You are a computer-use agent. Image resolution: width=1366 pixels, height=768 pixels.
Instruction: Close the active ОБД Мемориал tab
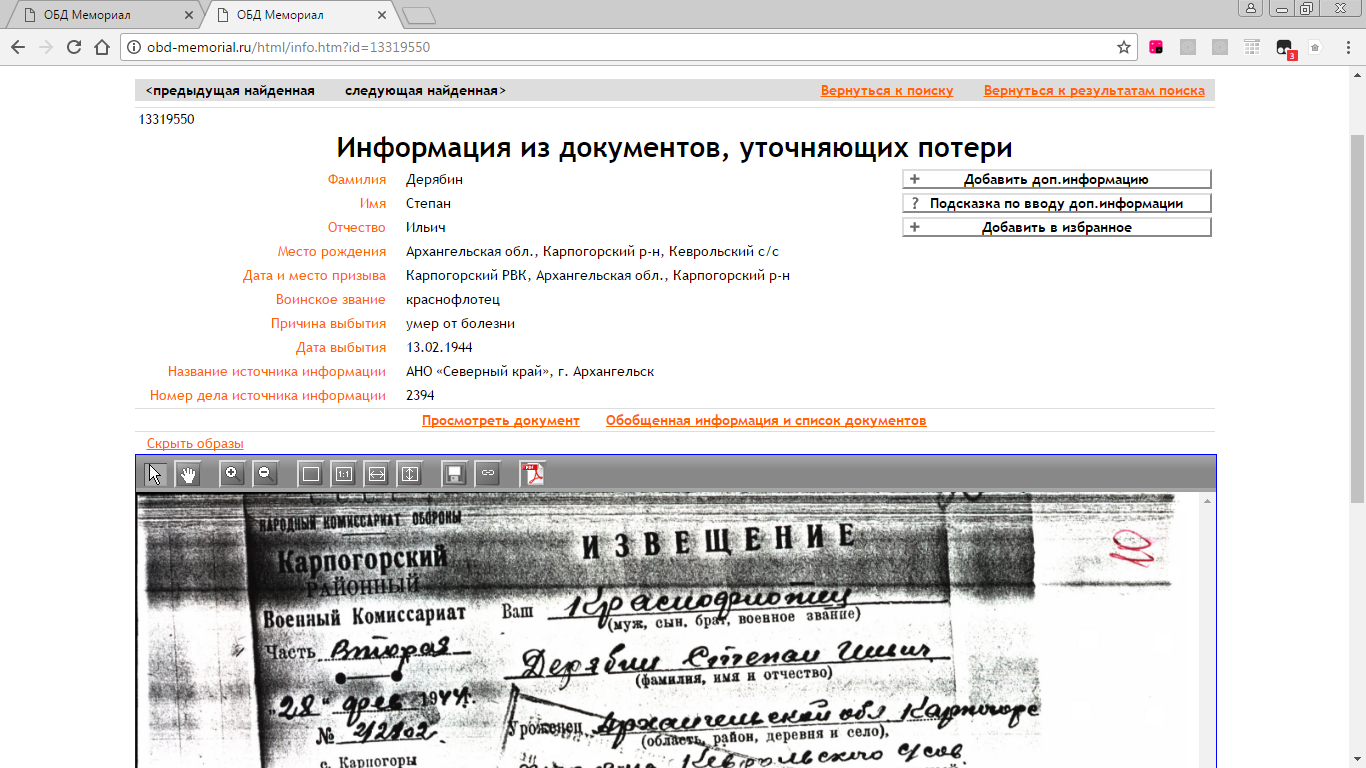[x=381, y=15]
